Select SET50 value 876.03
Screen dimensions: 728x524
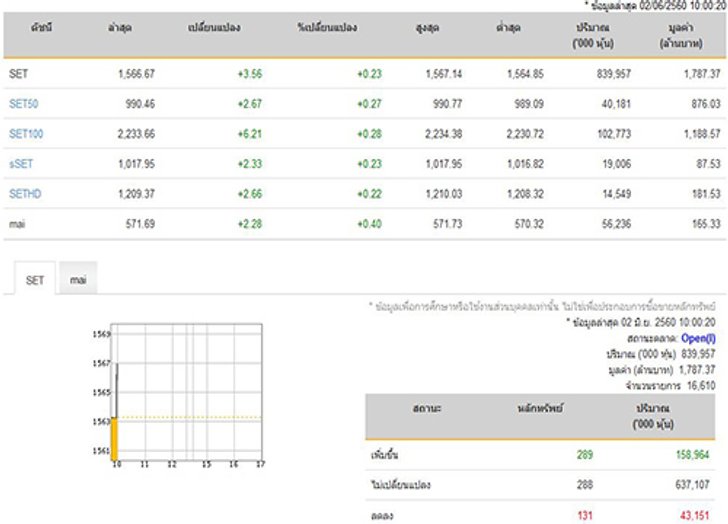pos(706,104)
